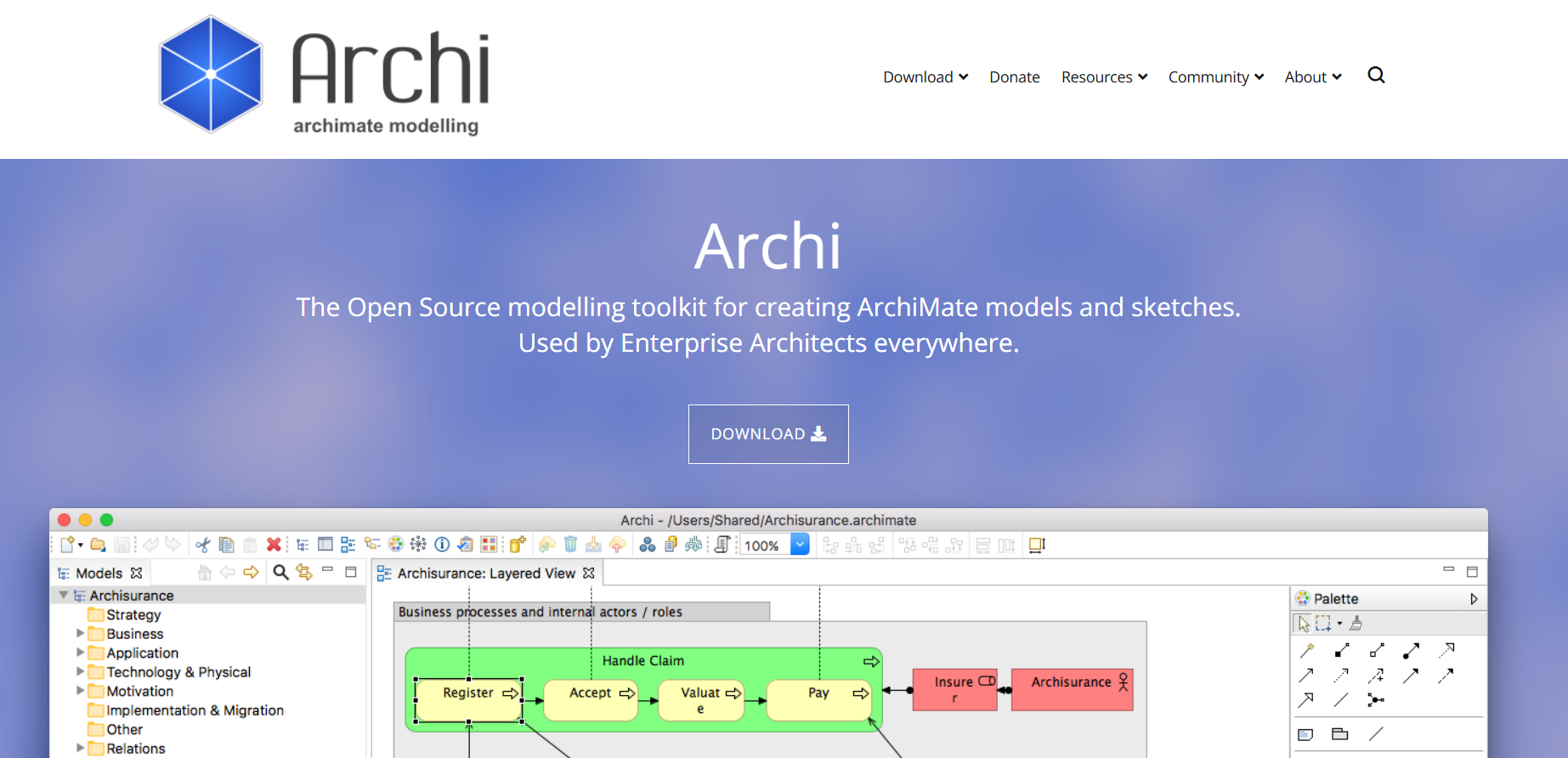
Task: Select the Implementation & Migration folder
Action: [186, 710]
